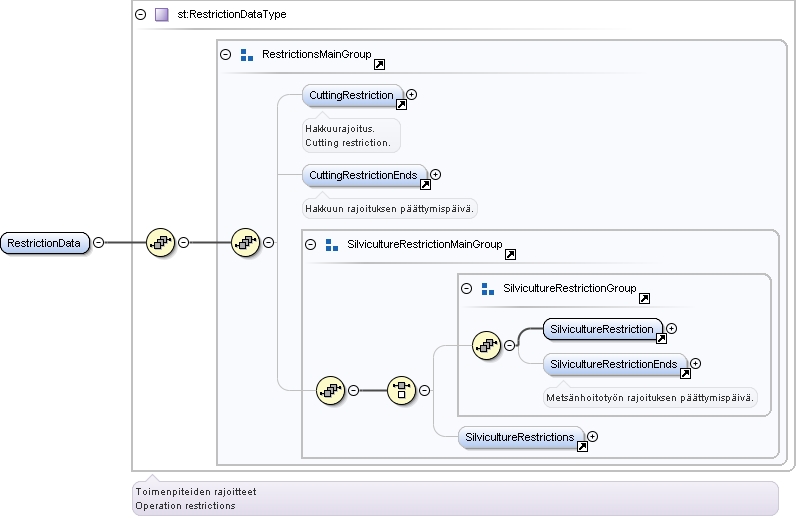Click the blue group icon beside RestrictionsMainGroup
Screen dimensions: 797x519
[247, 55]
